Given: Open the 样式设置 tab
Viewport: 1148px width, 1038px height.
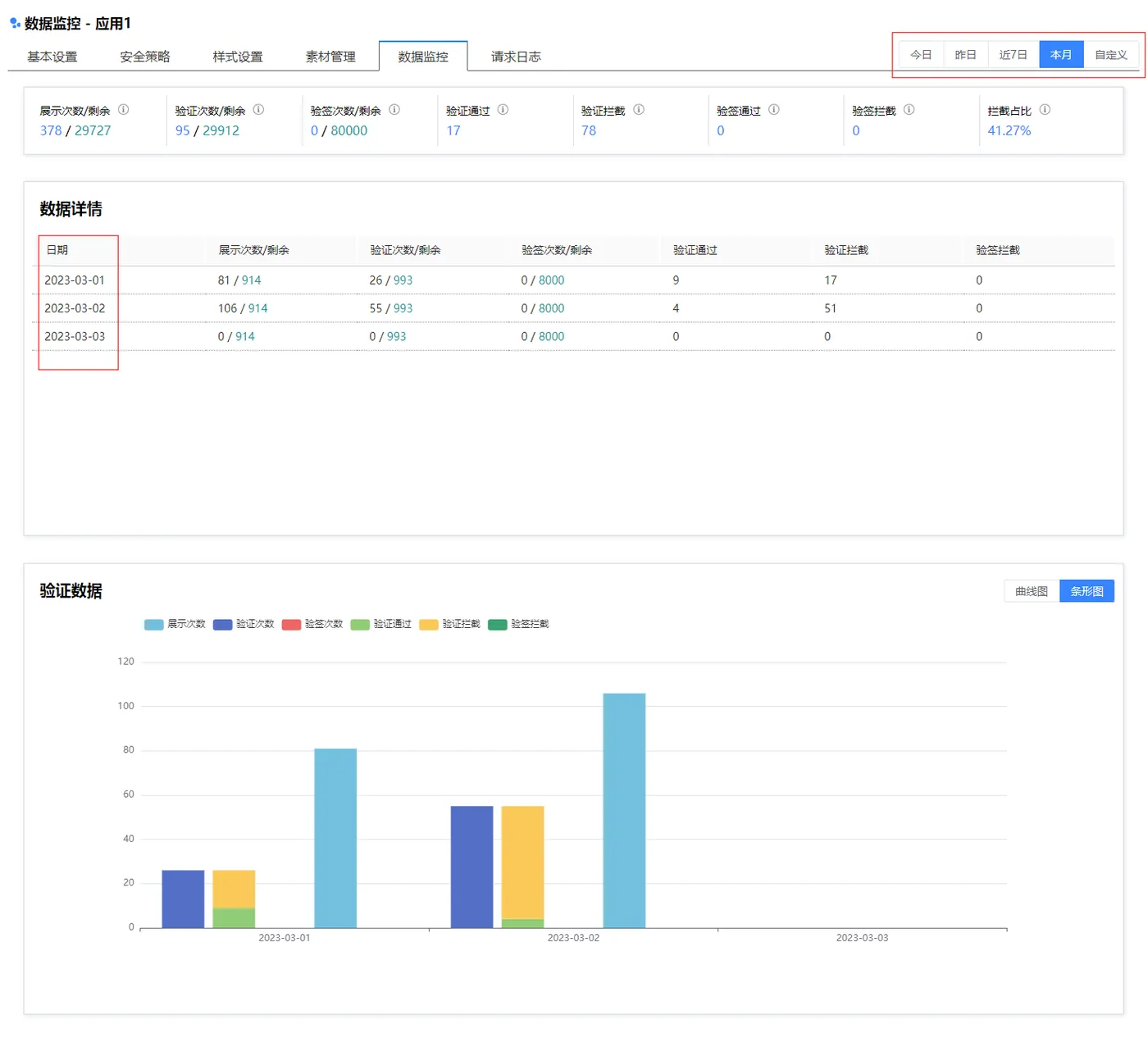Looking at the screenshot, I should [x=238, y=57].
